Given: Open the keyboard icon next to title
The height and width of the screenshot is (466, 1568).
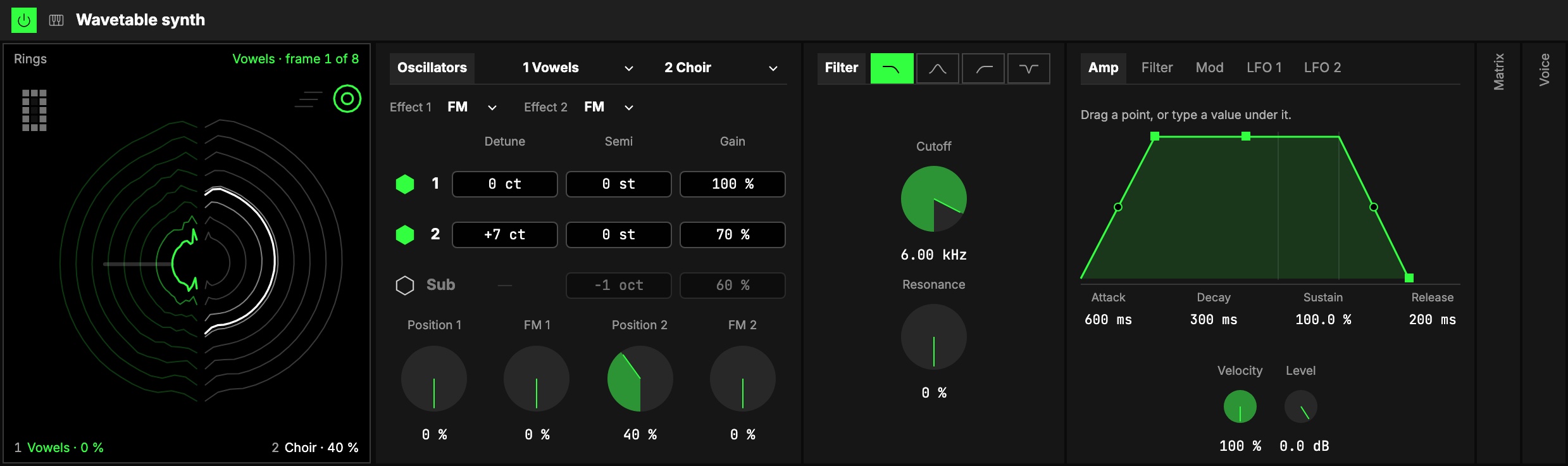Looking at the screenshot, I should pyautogui.click(x=56, y=20).
